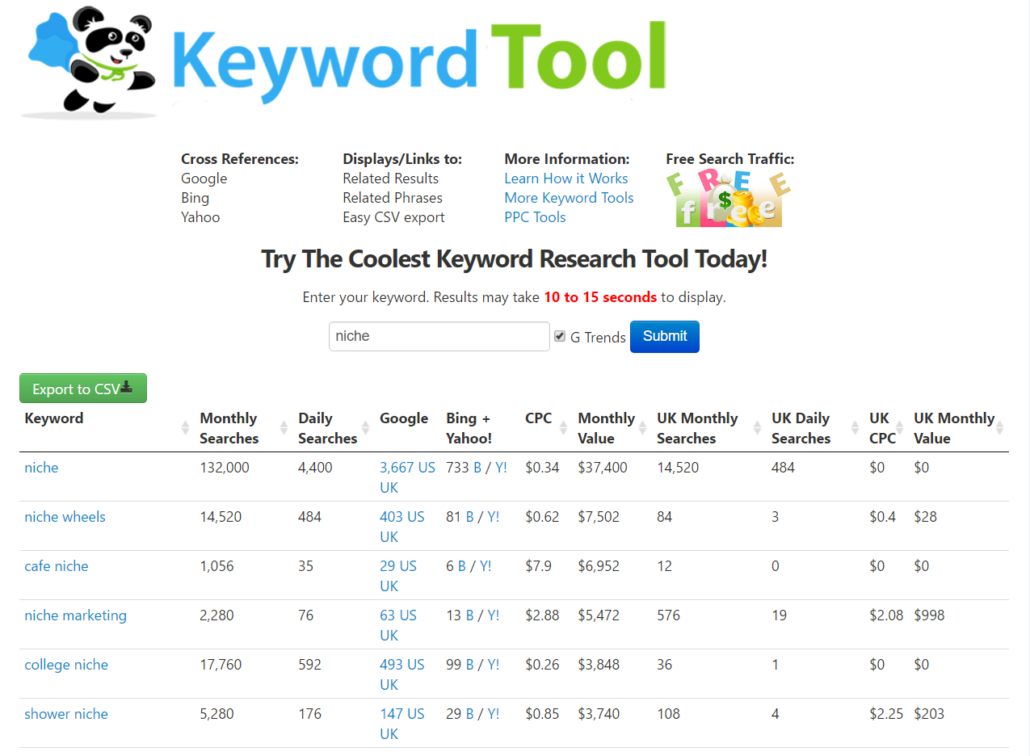Image resolution: width=1030 pixels, height=756 pixels.
Task: Open Bing 'B' link for niche marketing
Action: pyautogui.click(x=470, y=615)
